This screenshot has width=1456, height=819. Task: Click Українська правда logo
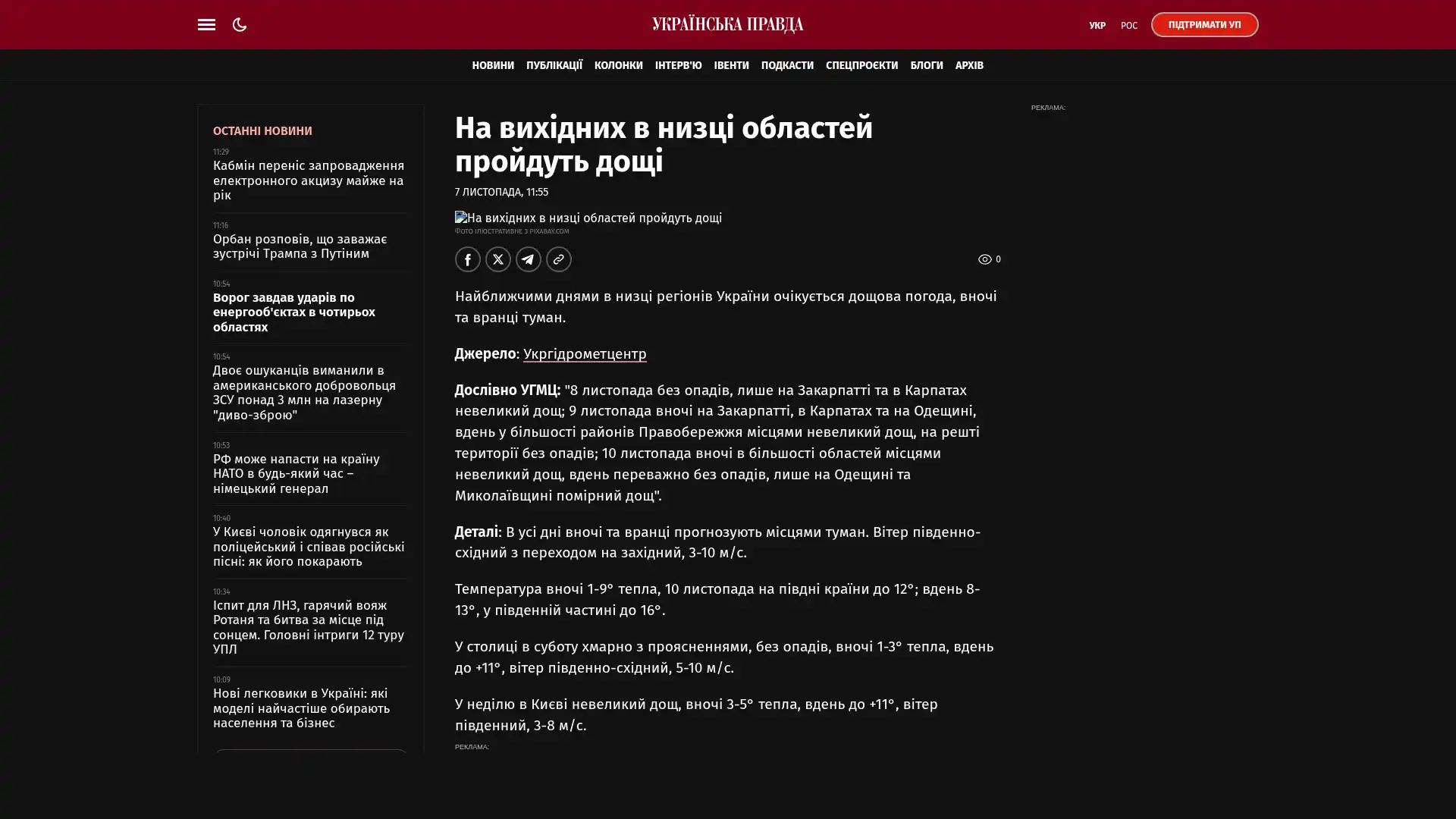(x=727, y=24)
